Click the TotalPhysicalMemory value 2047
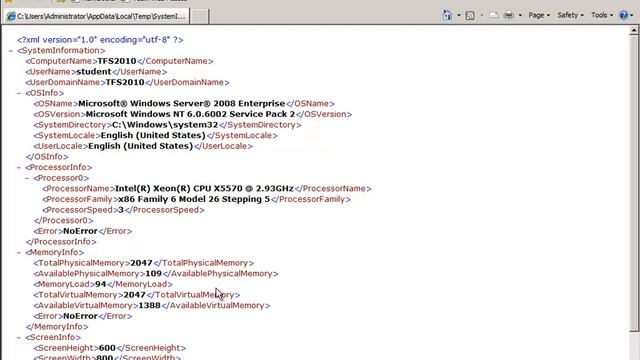Image resolution: width=640 pixels, height=360 pixels. [x=141, y=263]
